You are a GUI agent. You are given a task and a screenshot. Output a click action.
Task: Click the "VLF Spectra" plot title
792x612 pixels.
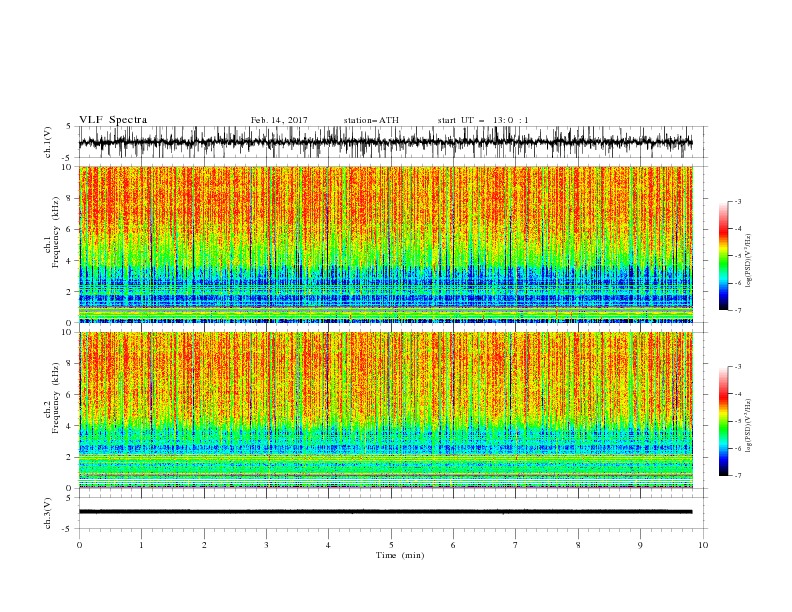pos(113,120)
